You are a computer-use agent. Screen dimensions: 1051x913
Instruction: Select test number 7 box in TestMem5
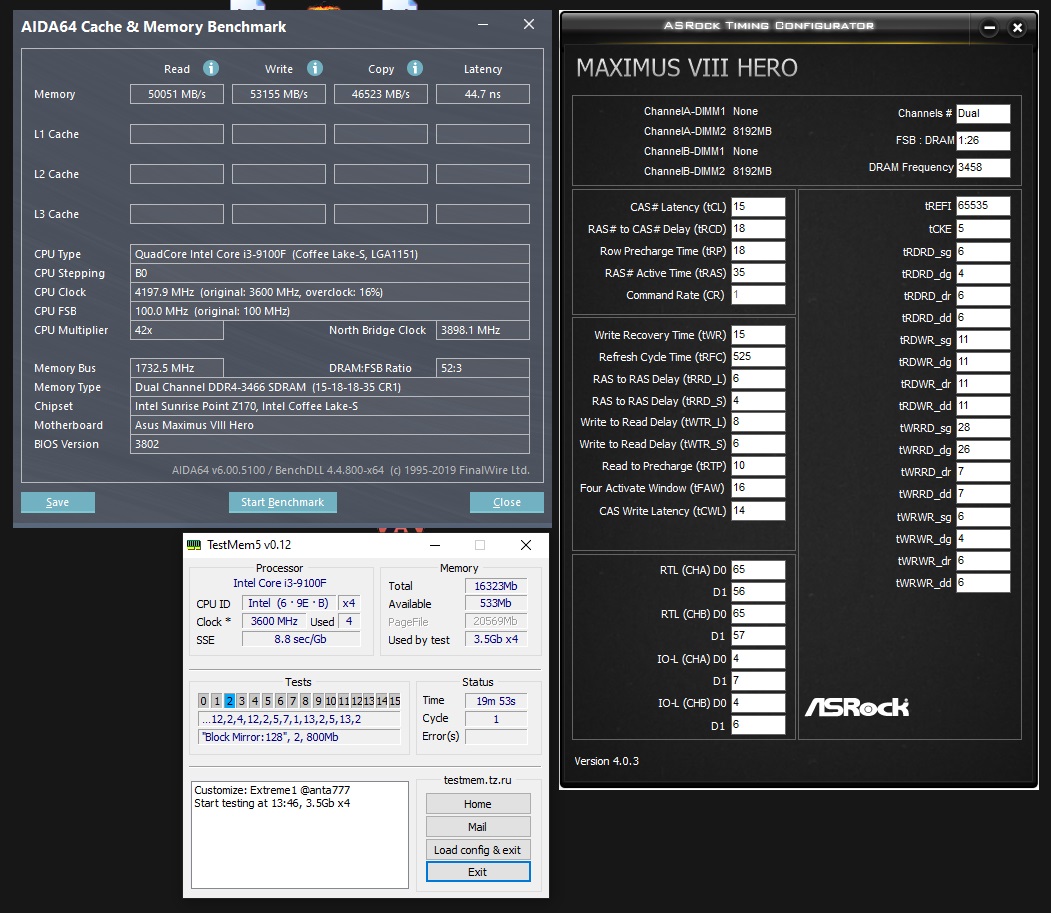tap(293, 701)
